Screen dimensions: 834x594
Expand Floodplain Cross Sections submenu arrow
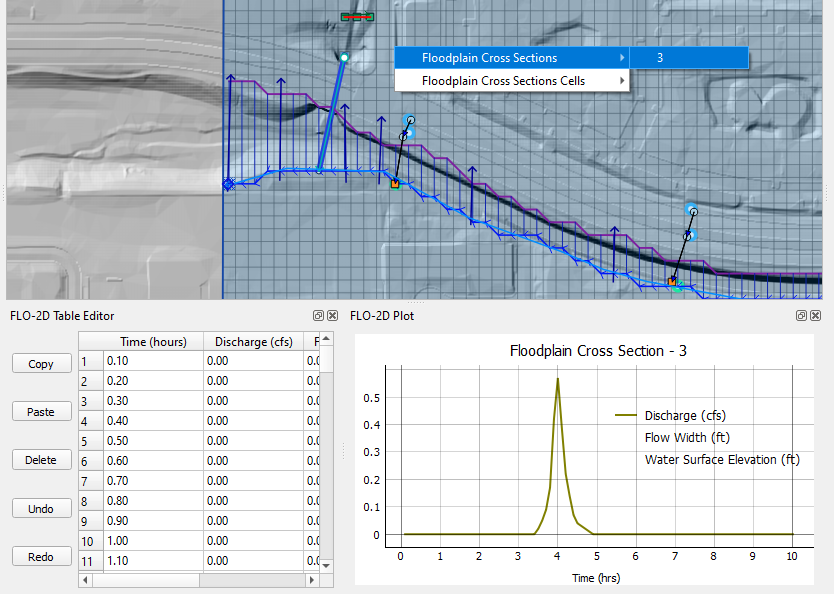click(x=623, y=58)
